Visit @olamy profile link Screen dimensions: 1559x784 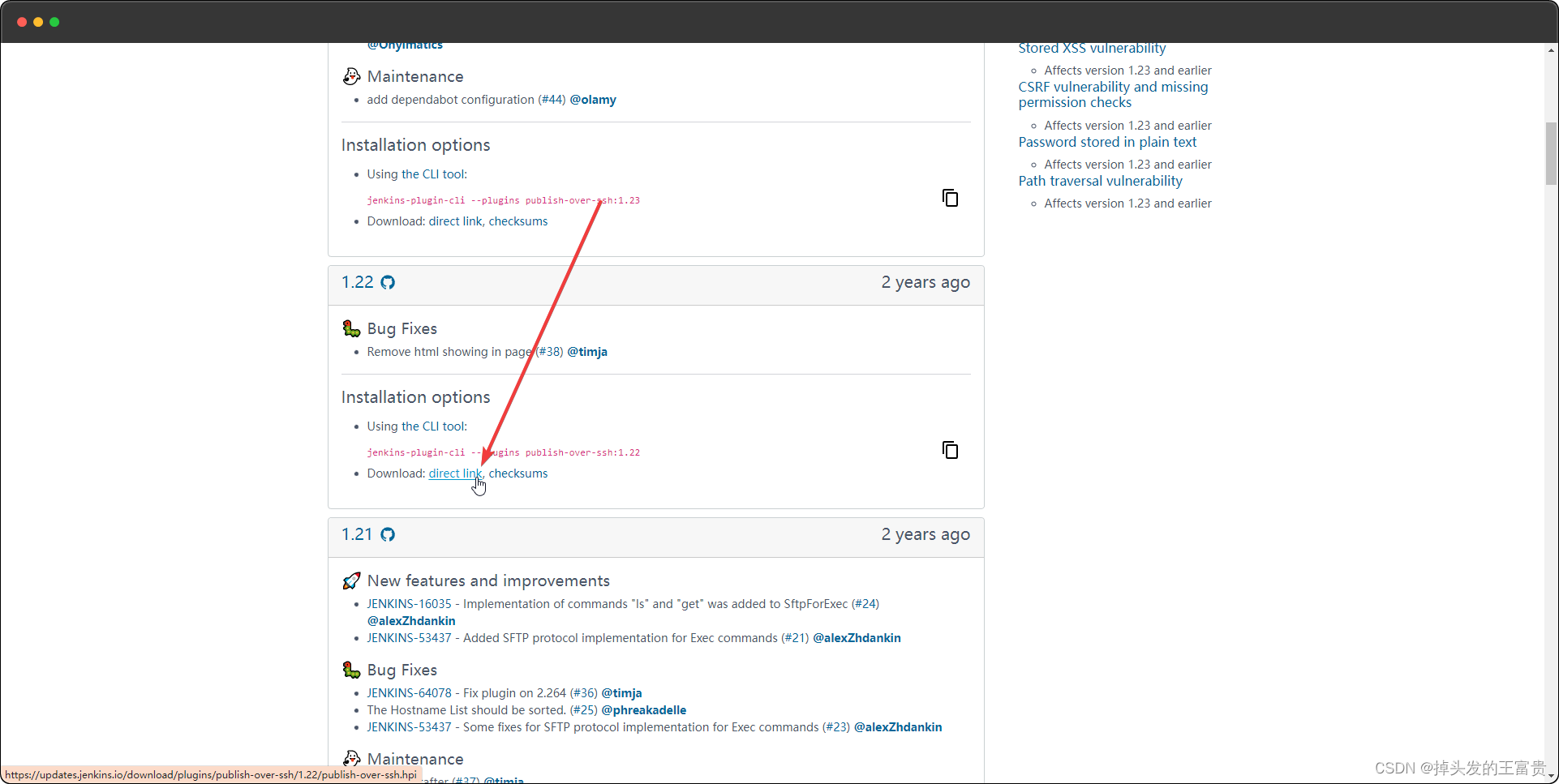pos(593,100)
